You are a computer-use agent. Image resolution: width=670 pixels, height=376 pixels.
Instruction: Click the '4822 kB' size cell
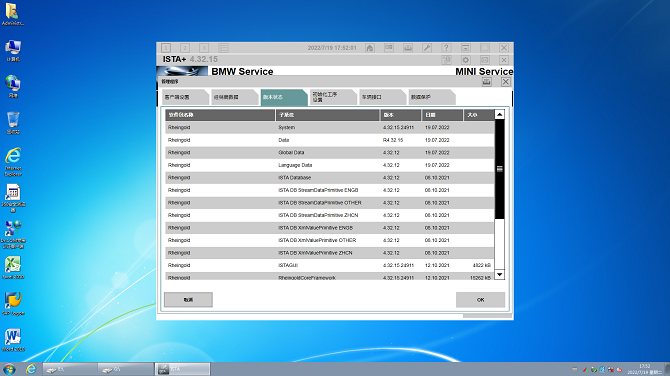pos(482,265)
